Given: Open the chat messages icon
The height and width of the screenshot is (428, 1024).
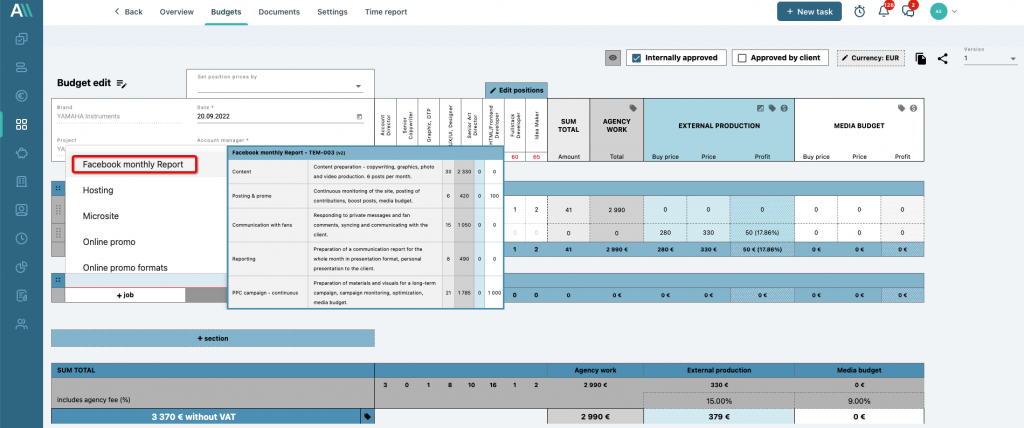Looking at the screenshot, I should click(908, 11).
